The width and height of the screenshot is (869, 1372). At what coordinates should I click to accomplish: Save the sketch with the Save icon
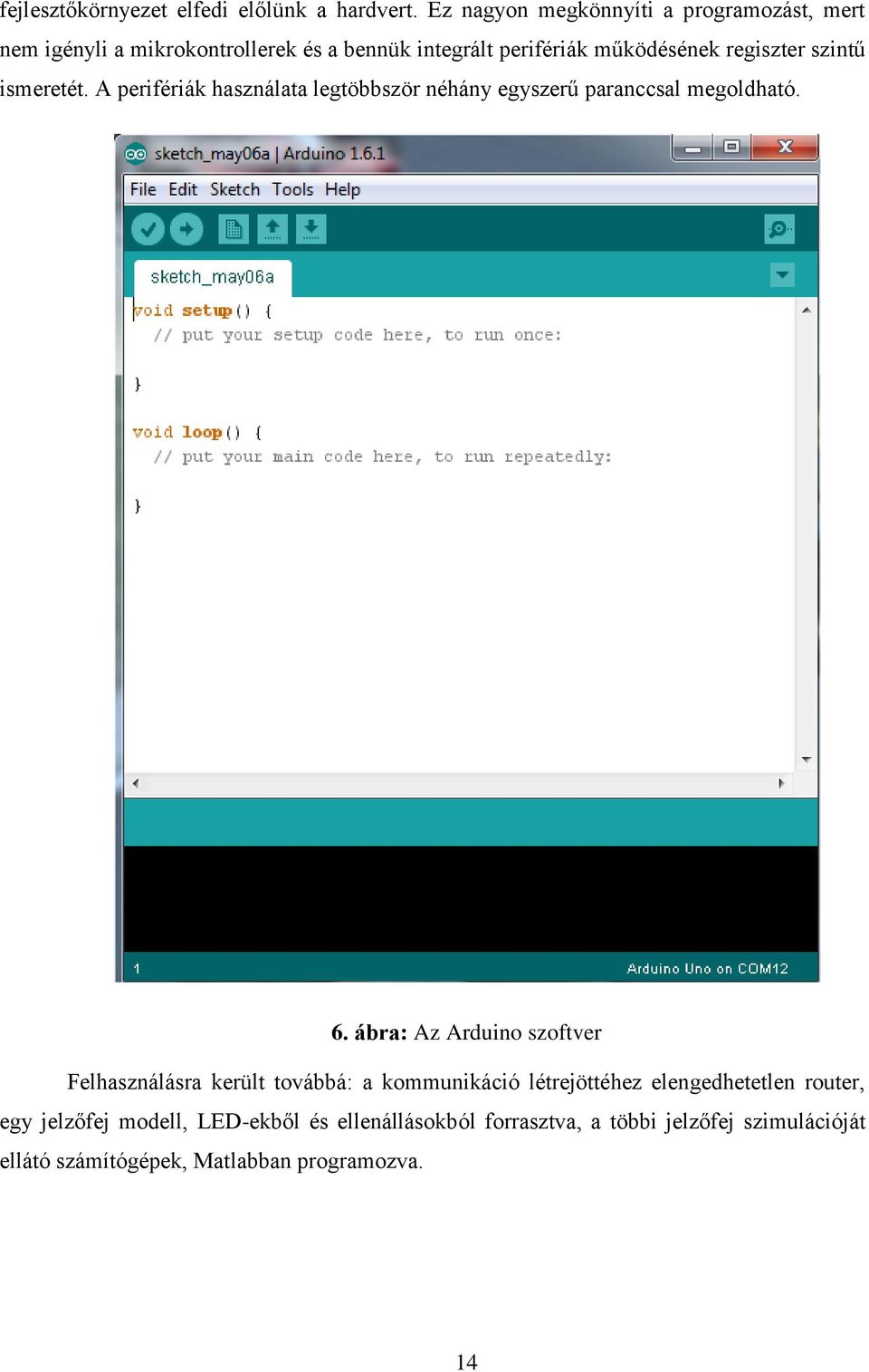point(310,229)
